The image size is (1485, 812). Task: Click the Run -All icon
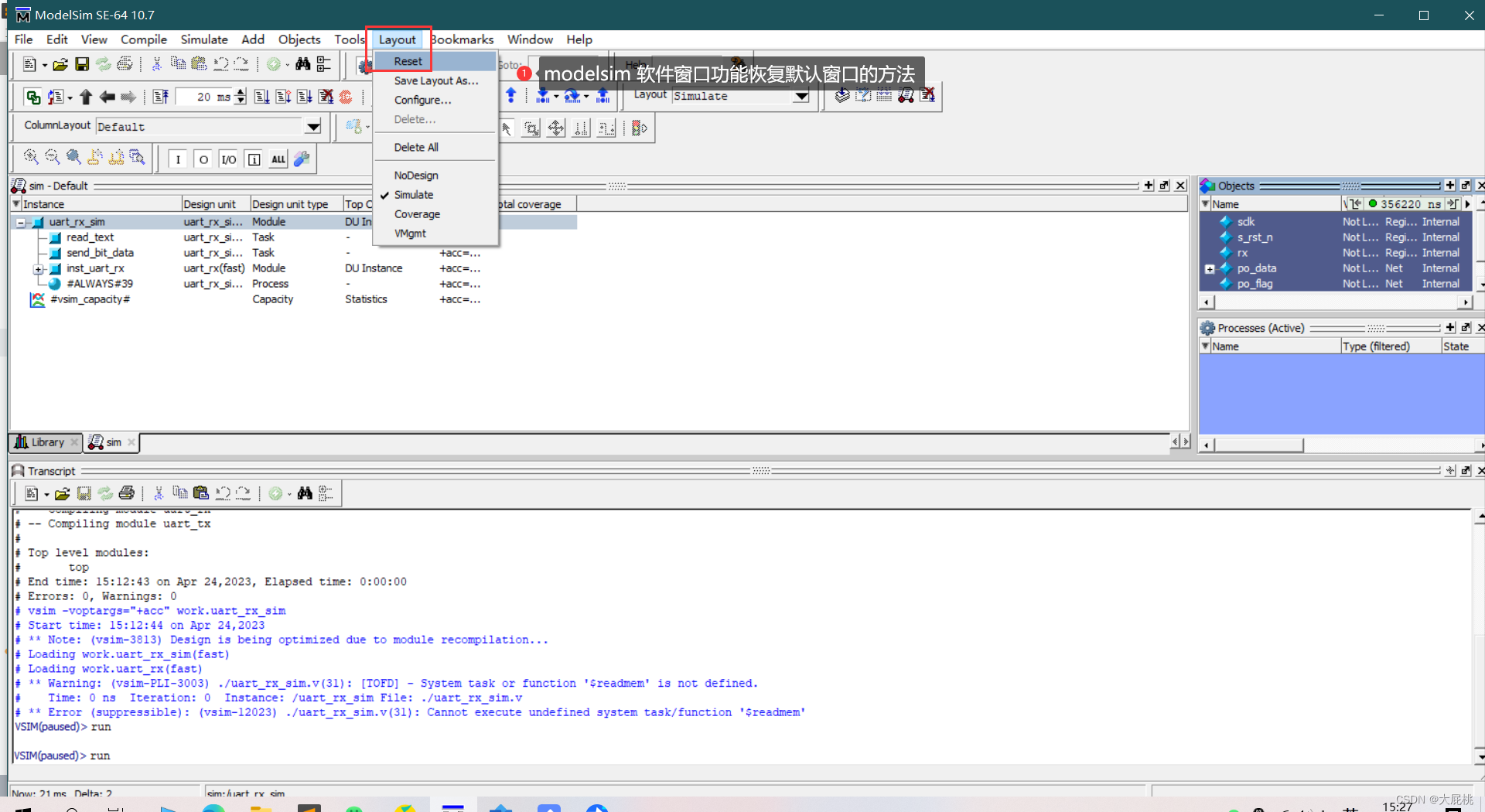(304, 97)
